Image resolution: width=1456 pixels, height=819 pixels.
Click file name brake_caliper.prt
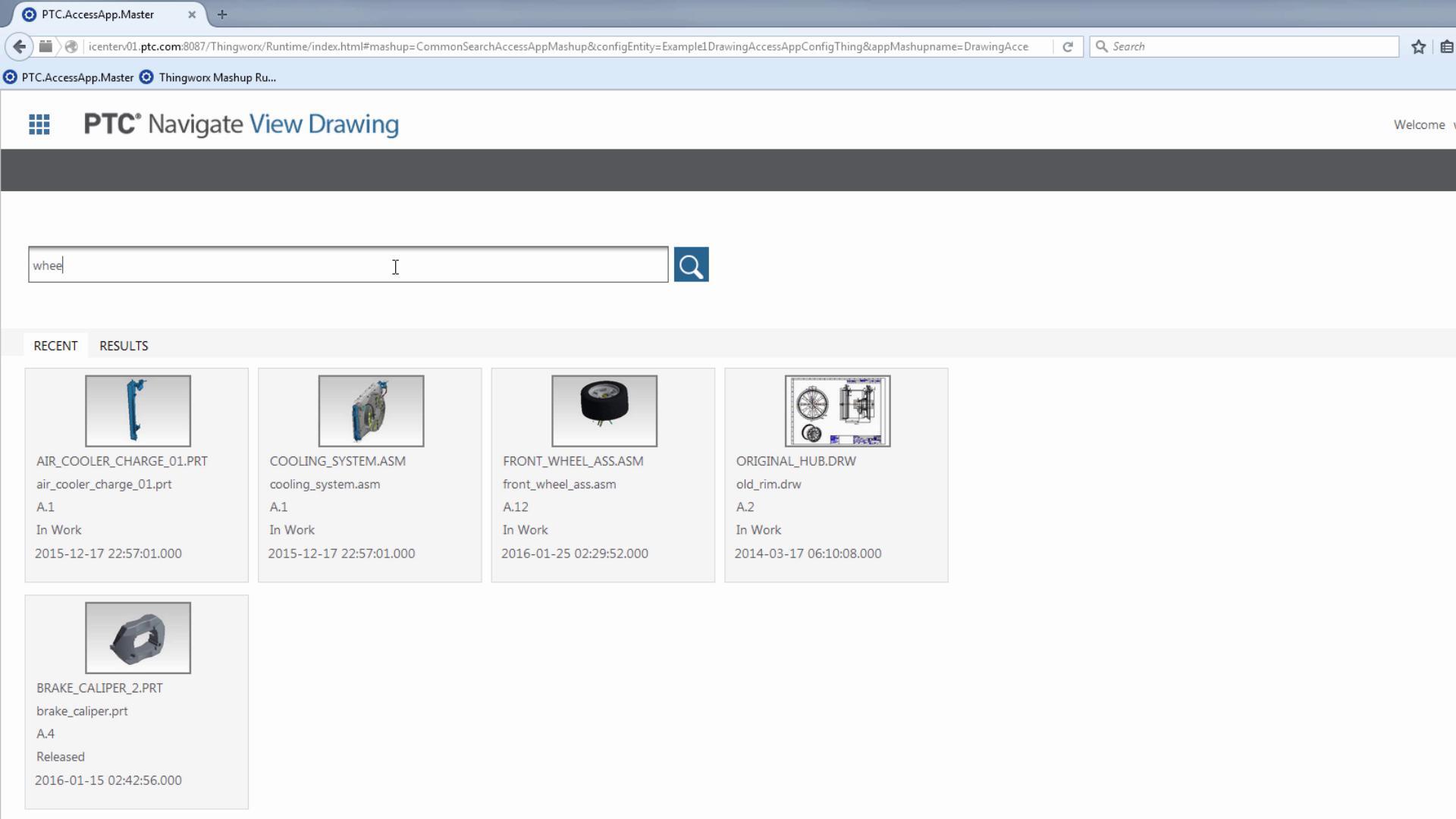pos(82,711)
